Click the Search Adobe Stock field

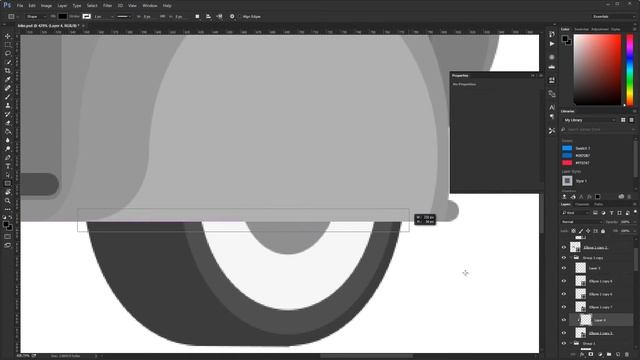[x=598, y=129]
